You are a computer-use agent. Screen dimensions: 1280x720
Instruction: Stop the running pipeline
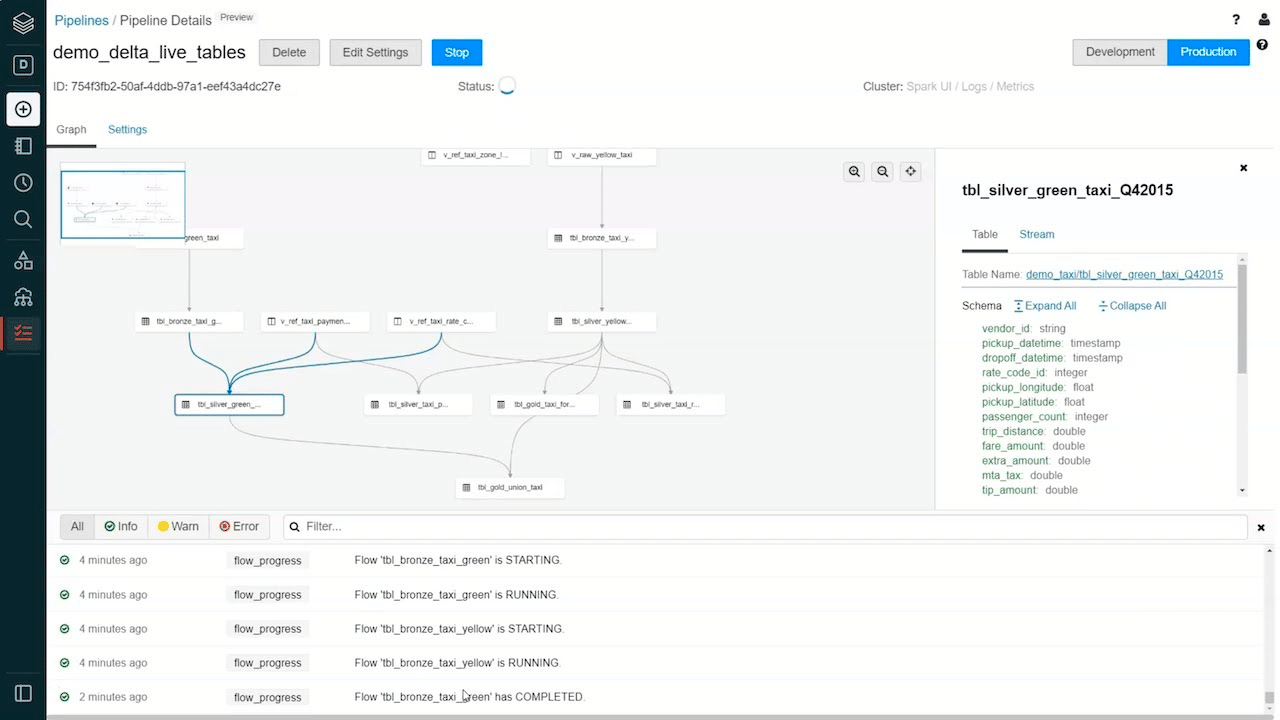tap(457, 53)
